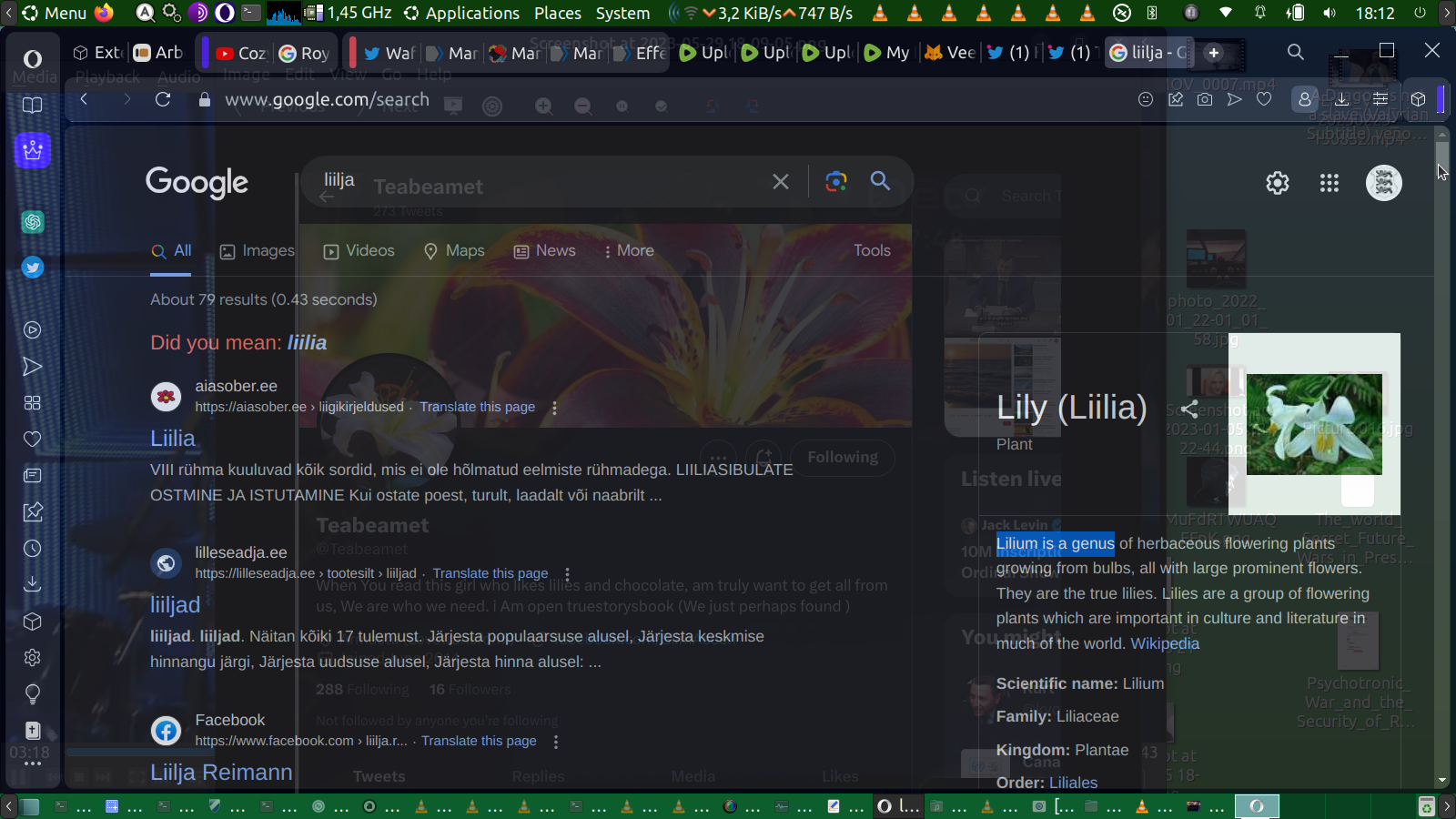Click the volume icon in top panel
This screenshot has height=819, width=1456.
(x=1330, y=13)
